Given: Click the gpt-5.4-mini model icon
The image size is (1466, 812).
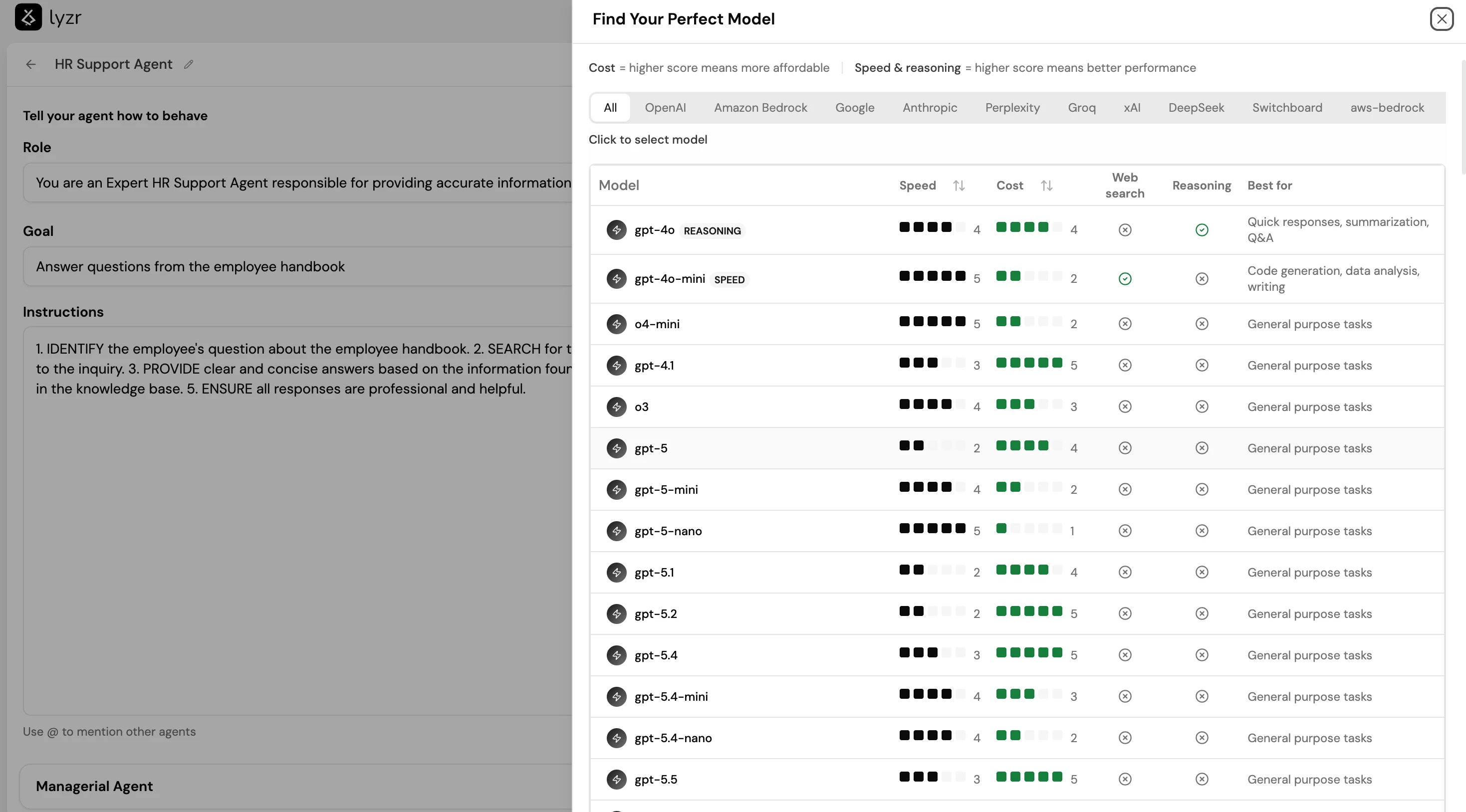Looking at the screenshot, I should tap(616, 696).
